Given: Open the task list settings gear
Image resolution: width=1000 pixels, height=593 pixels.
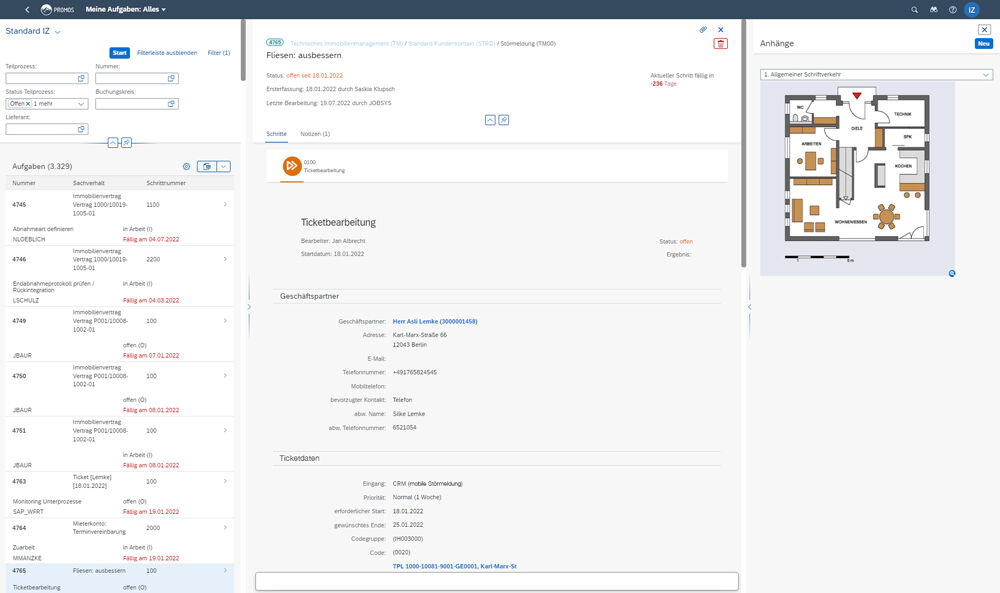Looking at the screenshot, I should (x=186, y=166).
